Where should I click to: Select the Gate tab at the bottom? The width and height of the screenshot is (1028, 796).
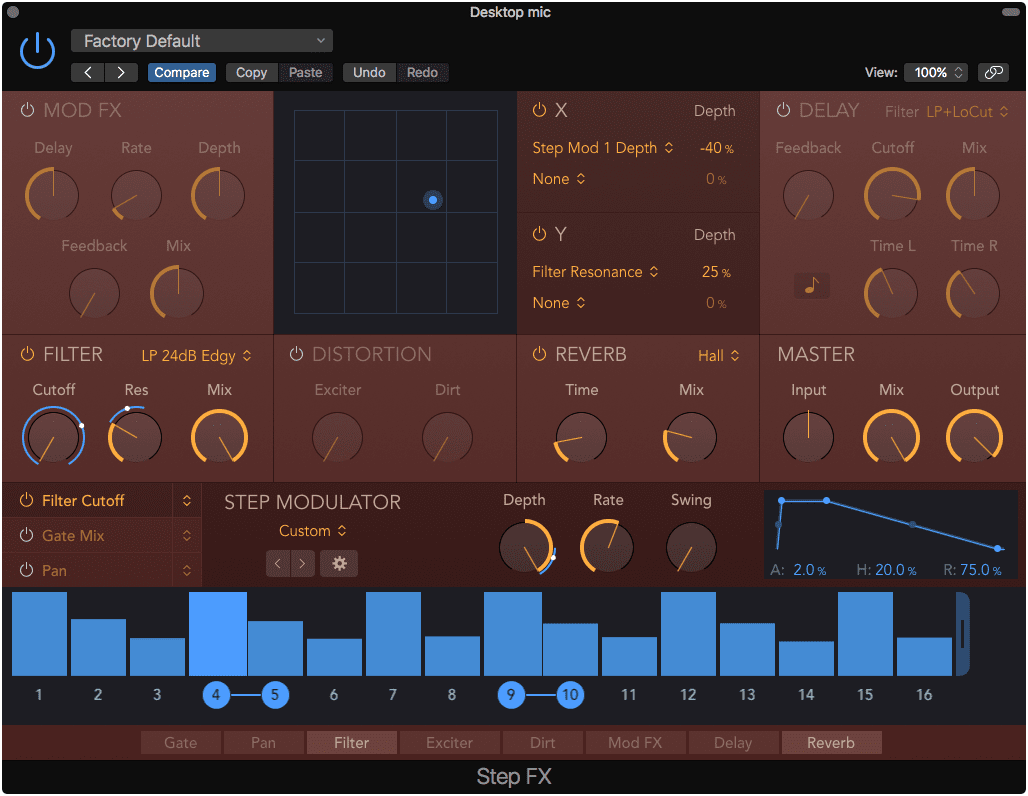pos(180,742)
